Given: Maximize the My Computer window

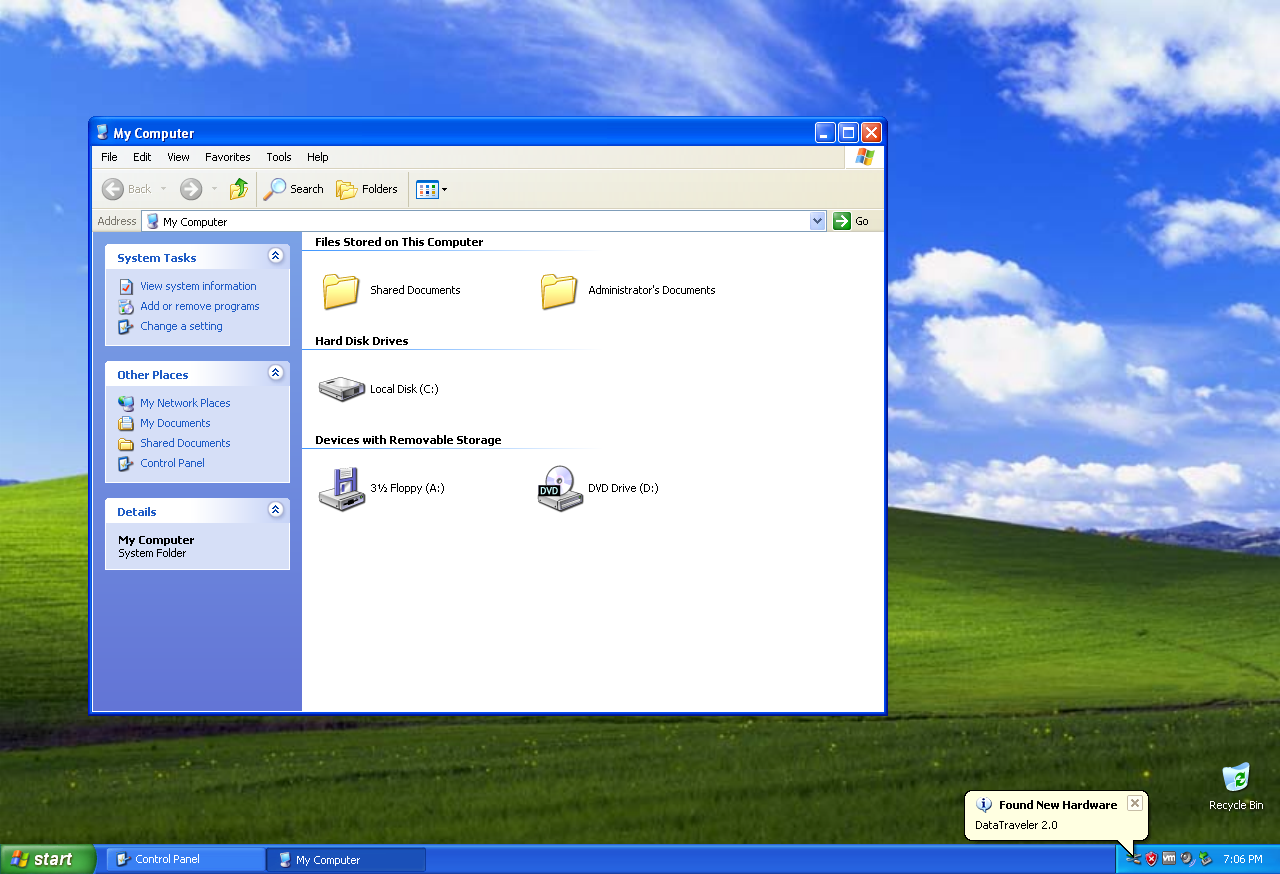Looking at the screenshot, I should coord(848,132).
